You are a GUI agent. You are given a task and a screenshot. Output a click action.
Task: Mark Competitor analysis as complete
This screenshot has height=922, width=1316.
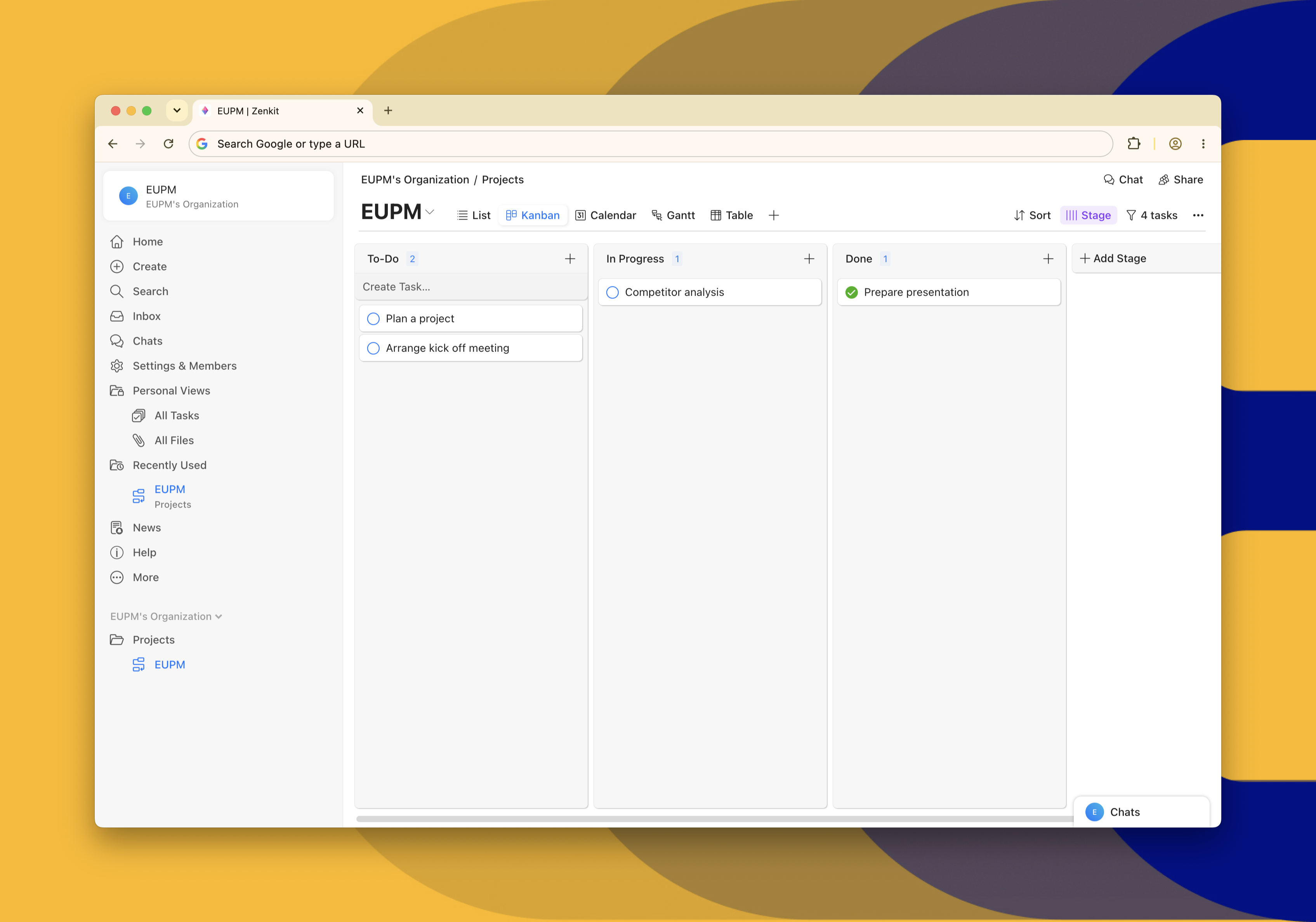pyautogui.click(x=612, y=292)
